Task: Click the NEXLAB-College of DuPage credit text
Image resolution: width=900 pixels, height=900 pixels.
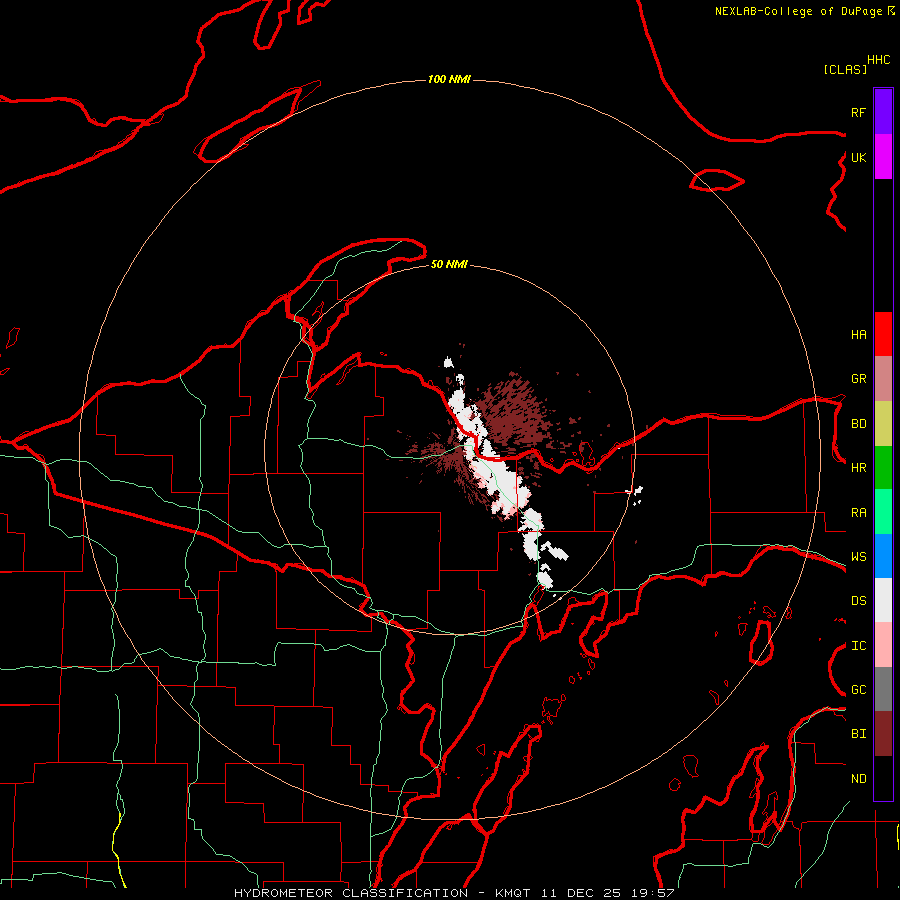Action: point(798,11)
